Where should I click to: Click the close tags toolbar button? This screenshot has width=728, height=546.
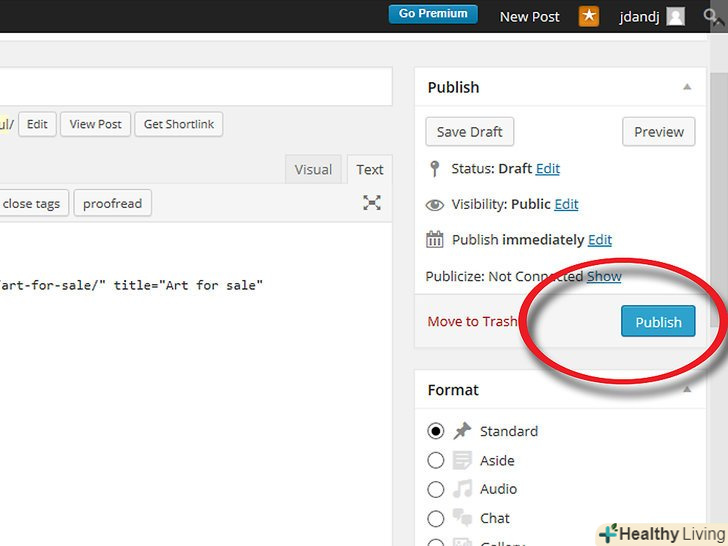pos(32,203)
